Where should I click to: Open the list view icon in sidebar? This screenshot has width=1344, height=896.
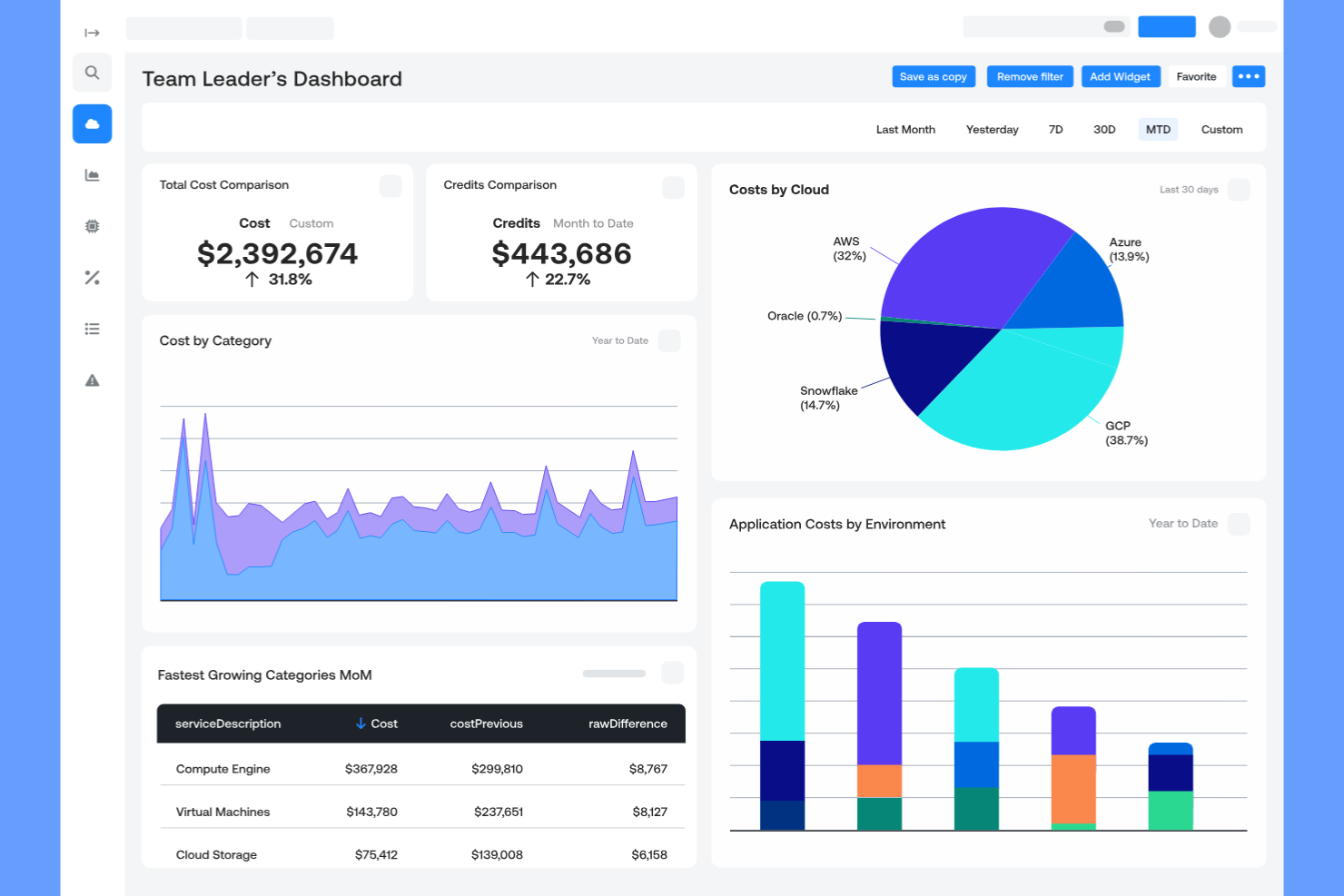pos(92,329)
